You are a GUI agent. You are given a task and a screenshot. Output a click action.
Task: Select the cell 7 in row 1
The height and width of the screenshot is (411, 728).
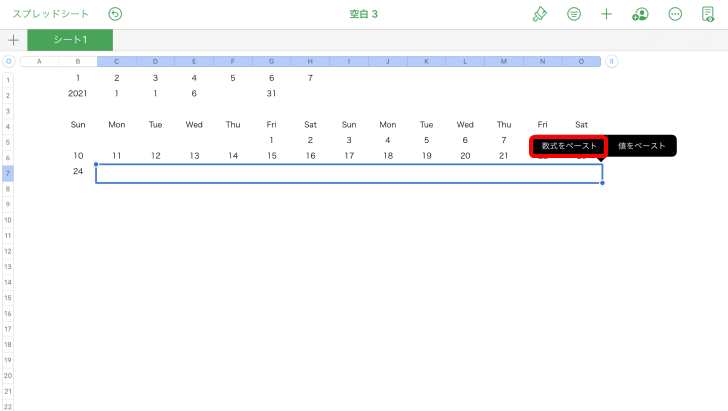pyautogui.click(x=310, y=78)
